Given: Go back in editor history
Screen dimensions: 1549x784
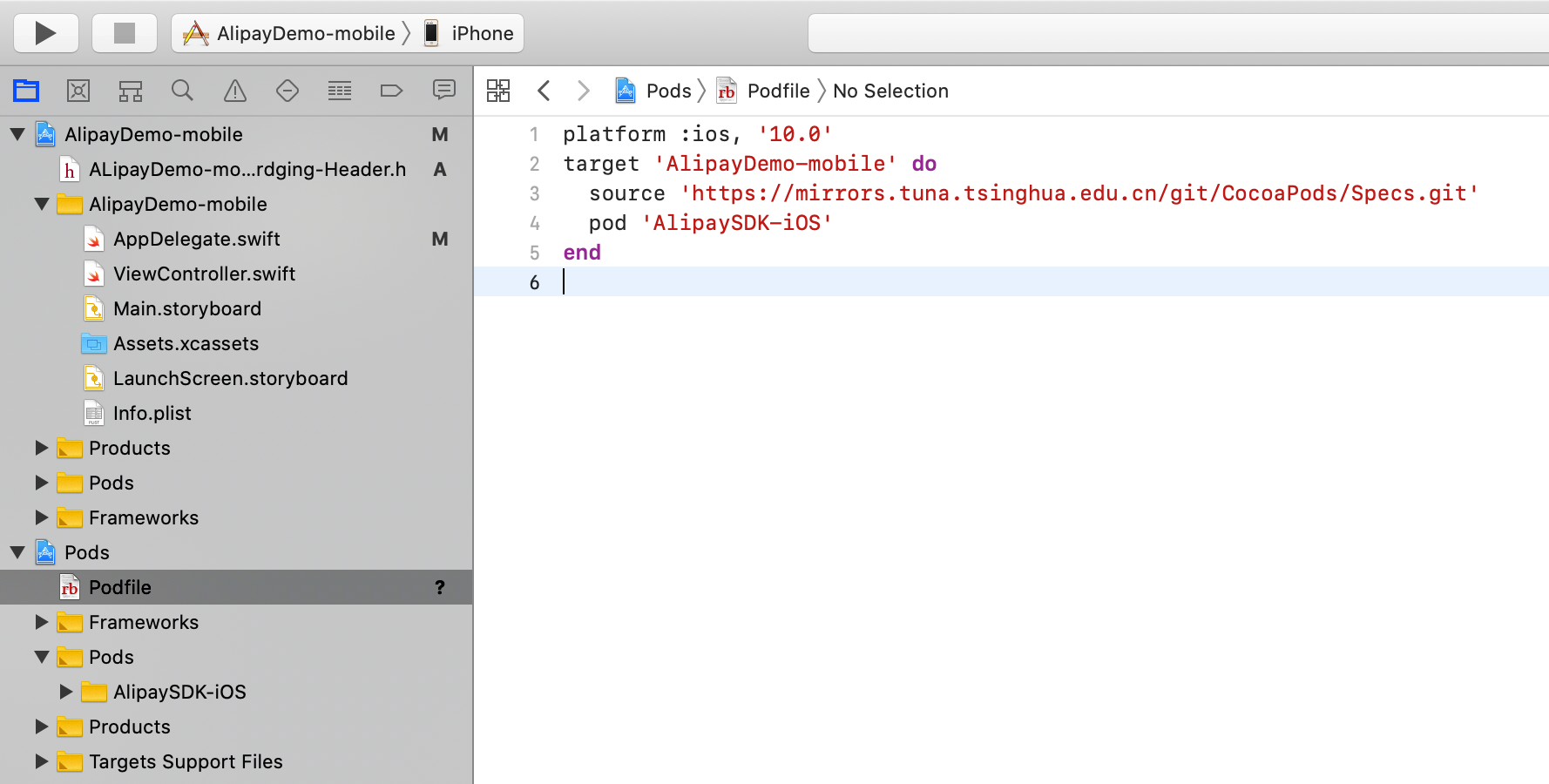Looking at the screenshot, I should pos(545,91).
